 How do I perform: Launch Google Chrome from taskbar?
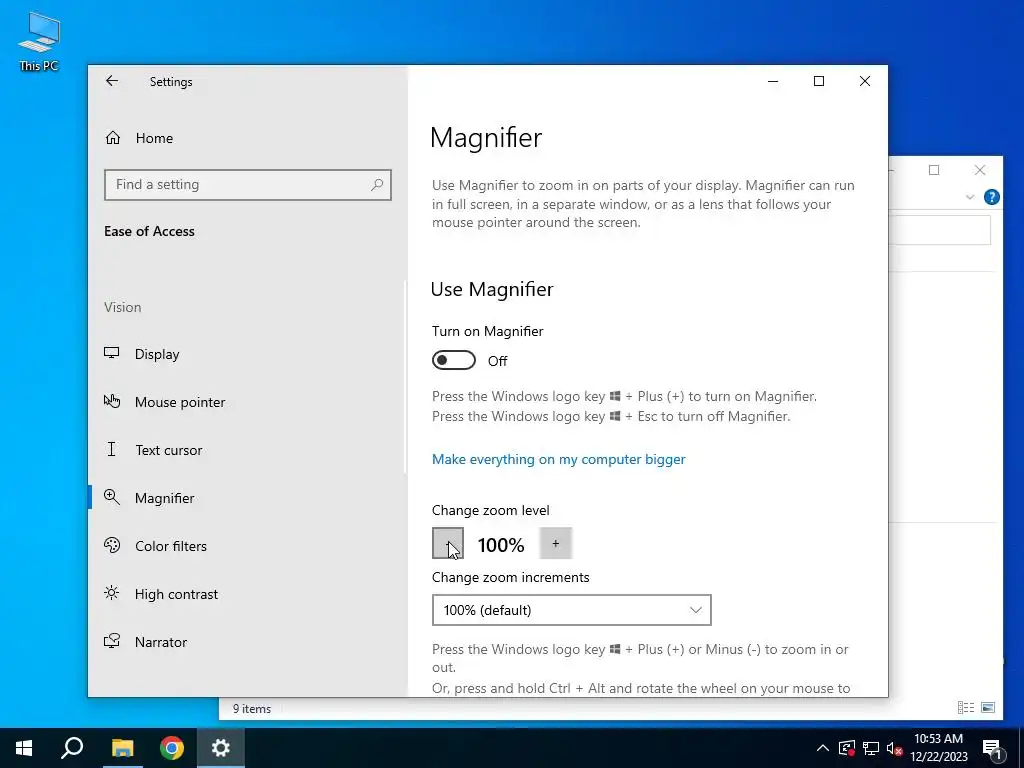point(172,748)
